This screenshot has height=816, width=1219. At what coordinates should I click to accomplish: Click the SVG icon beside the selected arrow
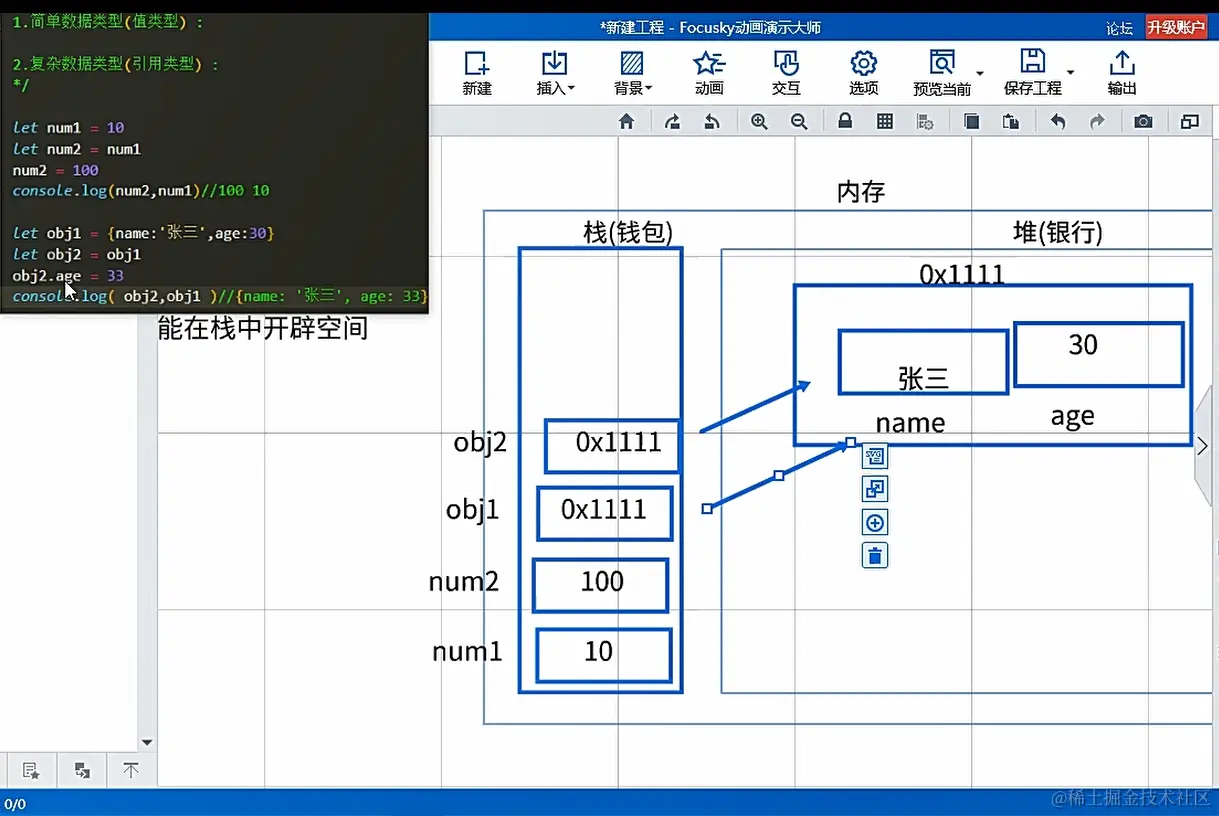[x=875, y=457]
